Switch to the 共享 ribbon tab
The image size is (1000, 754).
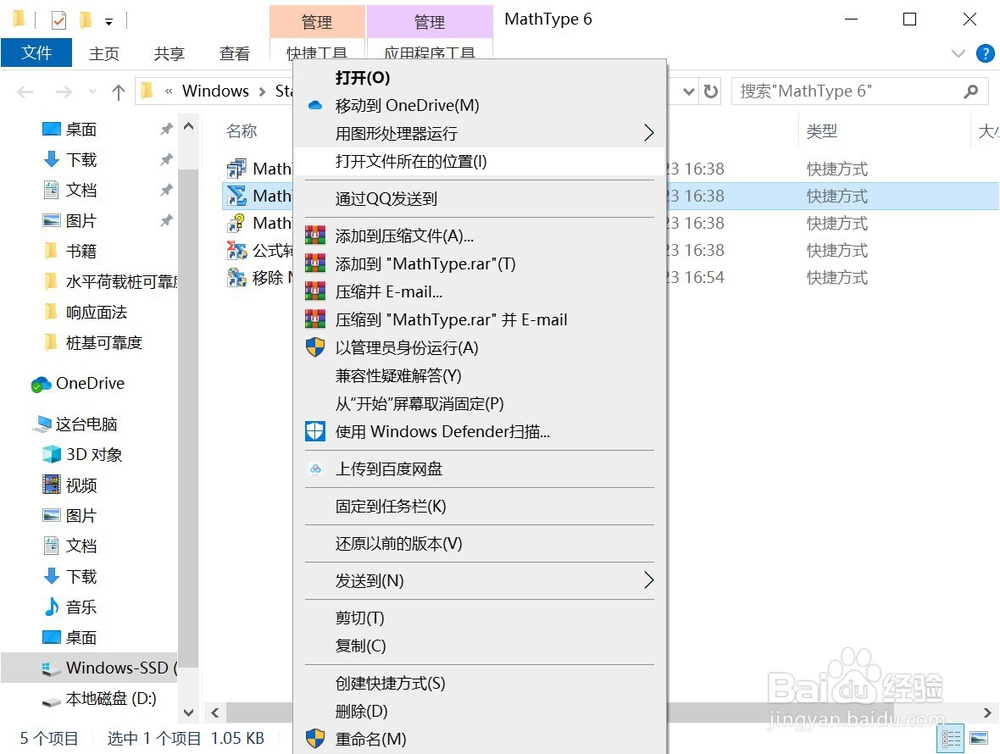pos(169,54)
